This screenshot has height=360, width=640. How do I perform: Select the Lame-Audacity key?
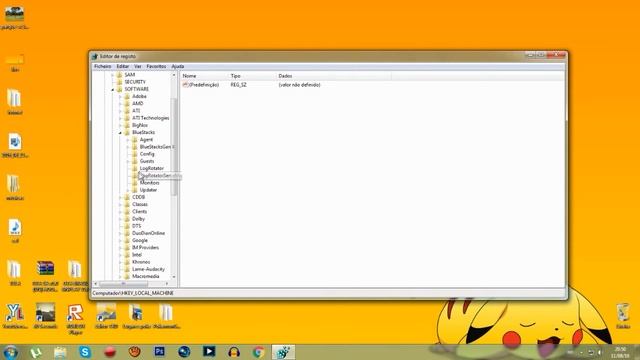pos(148,269)
